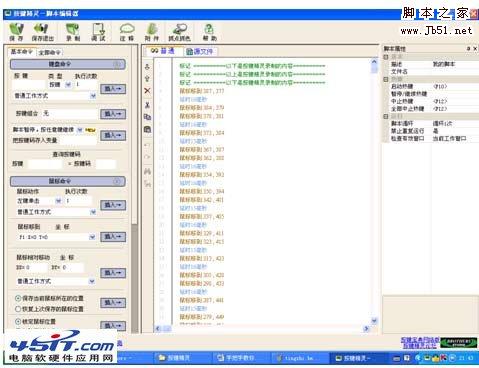Click the right arrow of editor horizontal scrollbar
Image resolution: width=479 pixels, height=368 pixels.
pos(366,329)
